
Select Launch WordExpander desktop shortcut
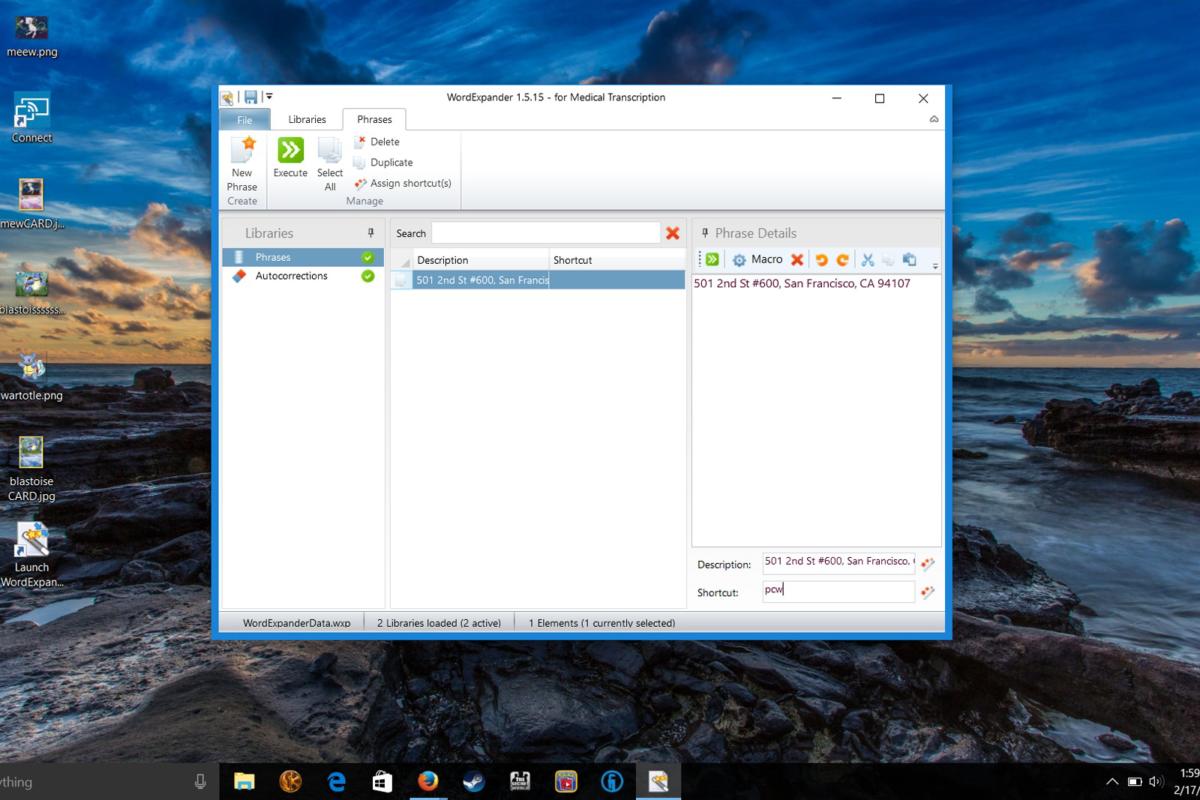click(x=32, y=555)
